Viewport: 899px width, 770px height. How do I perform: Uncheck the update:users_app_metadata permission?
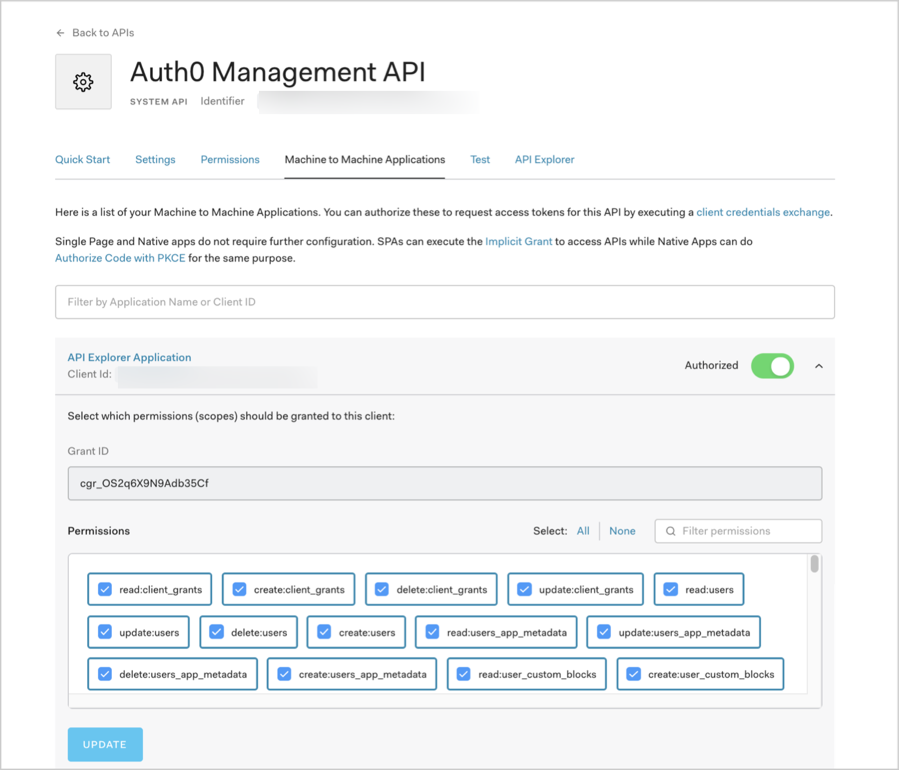tap(604, 632)
